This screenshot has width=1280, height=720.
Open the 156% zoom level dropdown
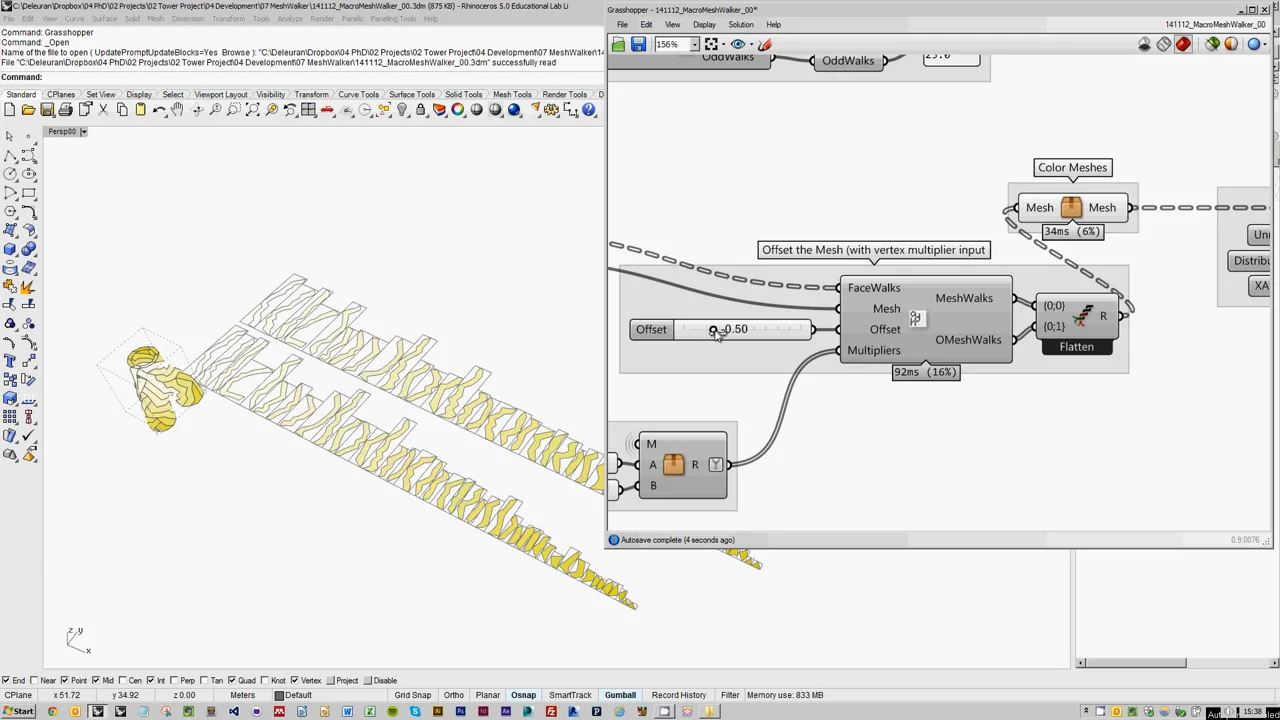pos(696,44)
